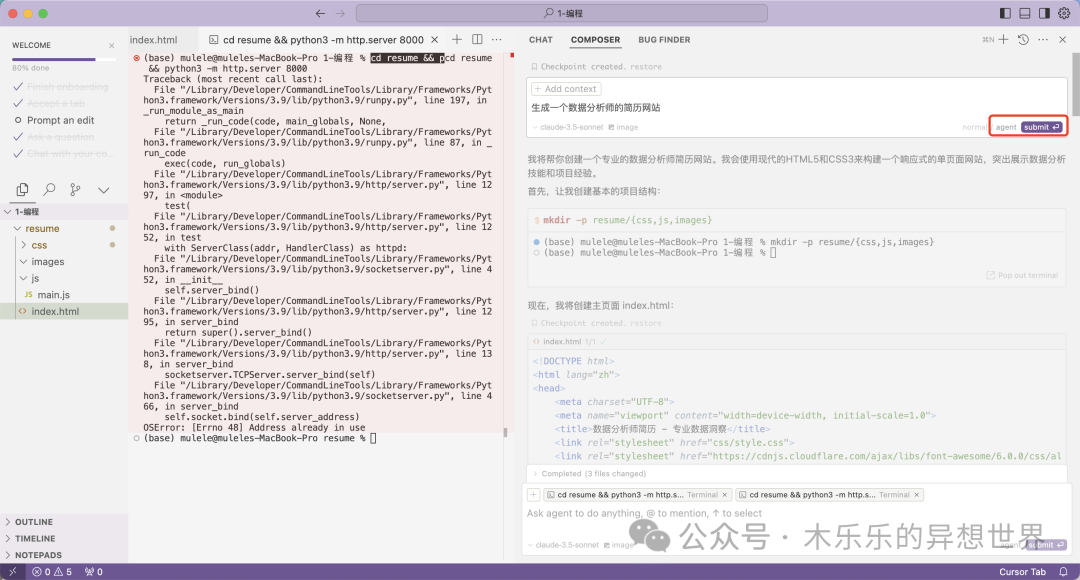The width and height of the screenshot is (1080, 580).
Task: Open the Search view icon in sidebar
Action: coord(49,189)
